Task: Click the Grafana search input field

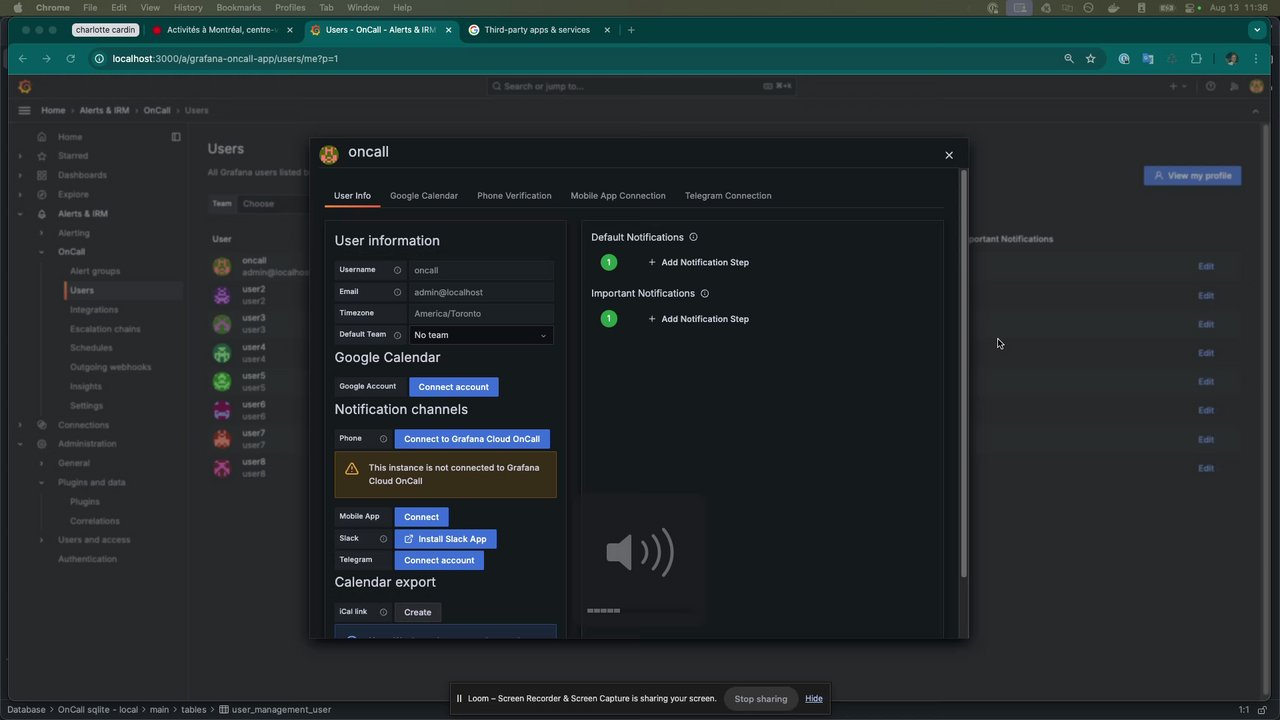Action: (642, 86)
